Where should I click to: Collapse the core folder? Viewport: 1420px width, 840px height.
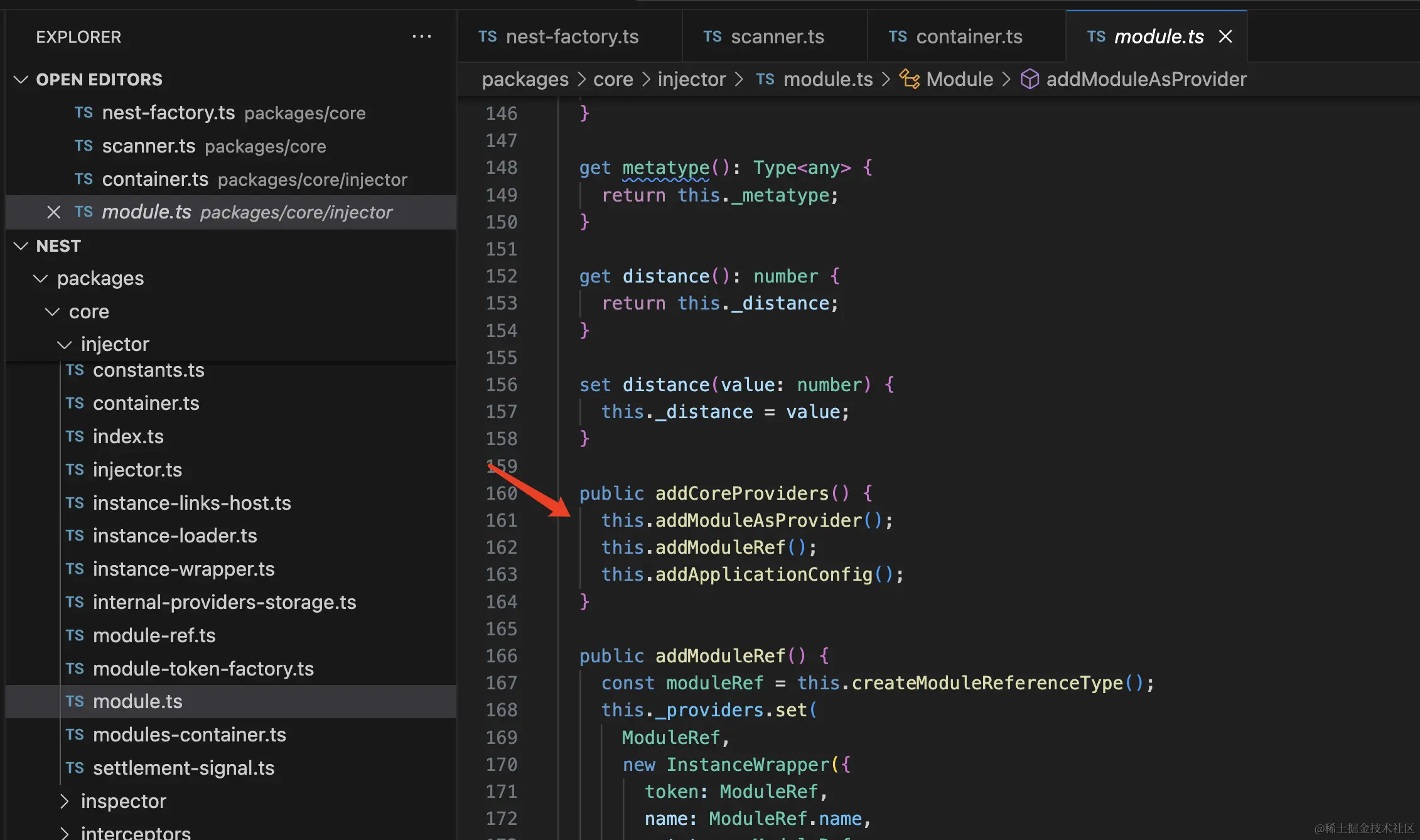coord(53,311)
